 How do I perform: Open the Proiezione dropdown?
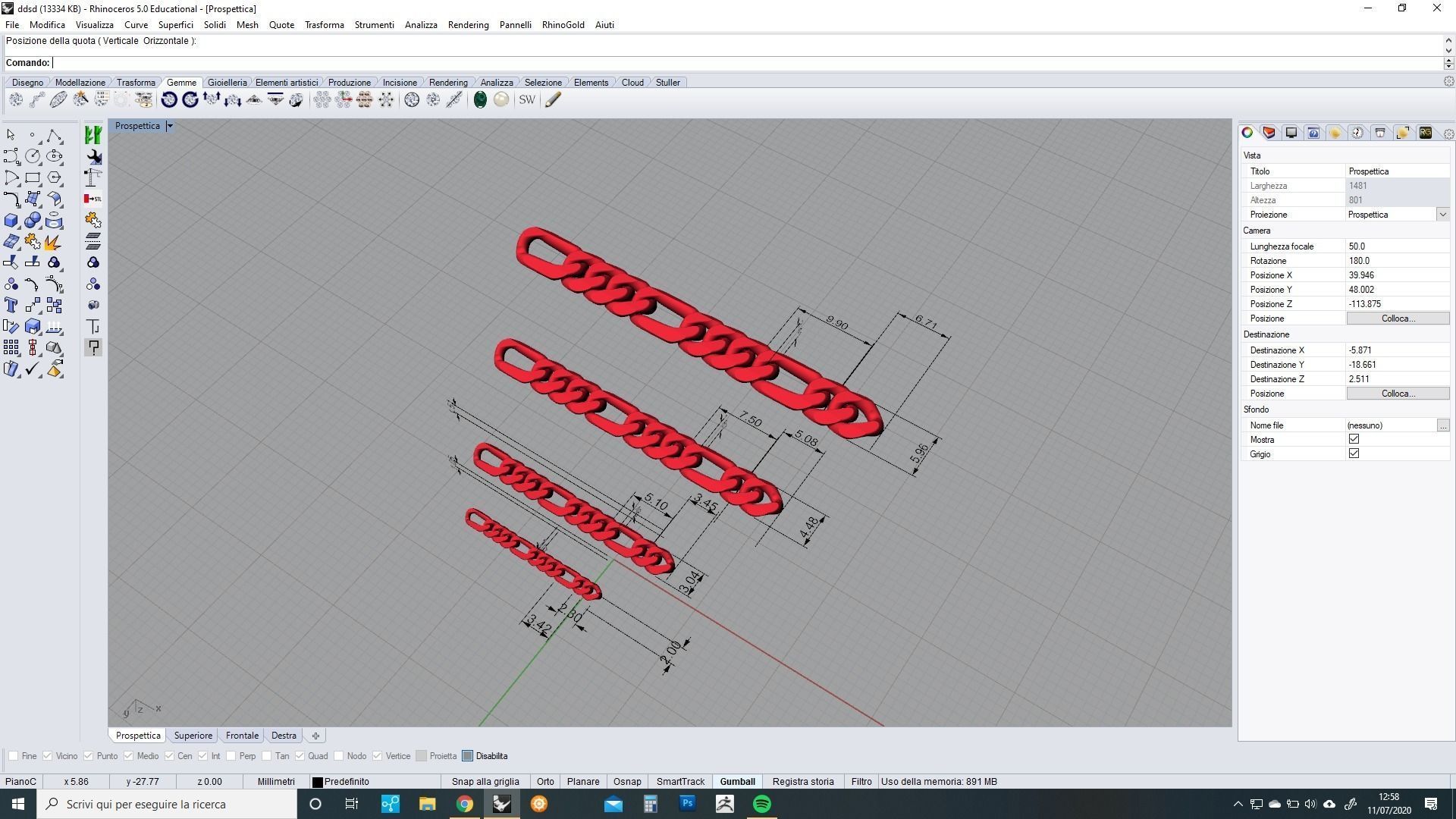[1442, 215]
